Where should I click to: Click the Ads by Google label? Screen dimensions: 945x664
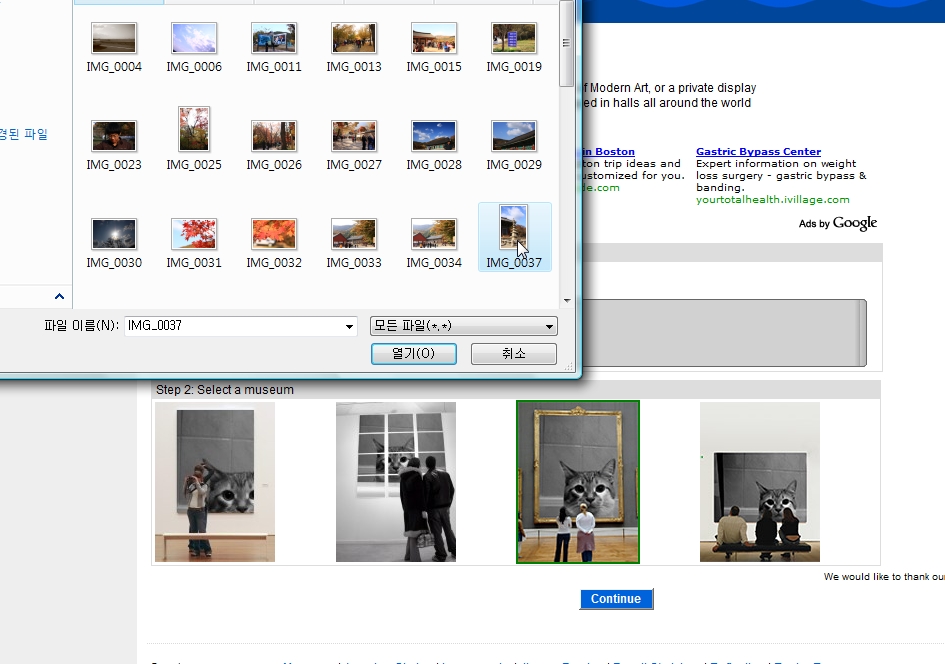pos(838,224)
